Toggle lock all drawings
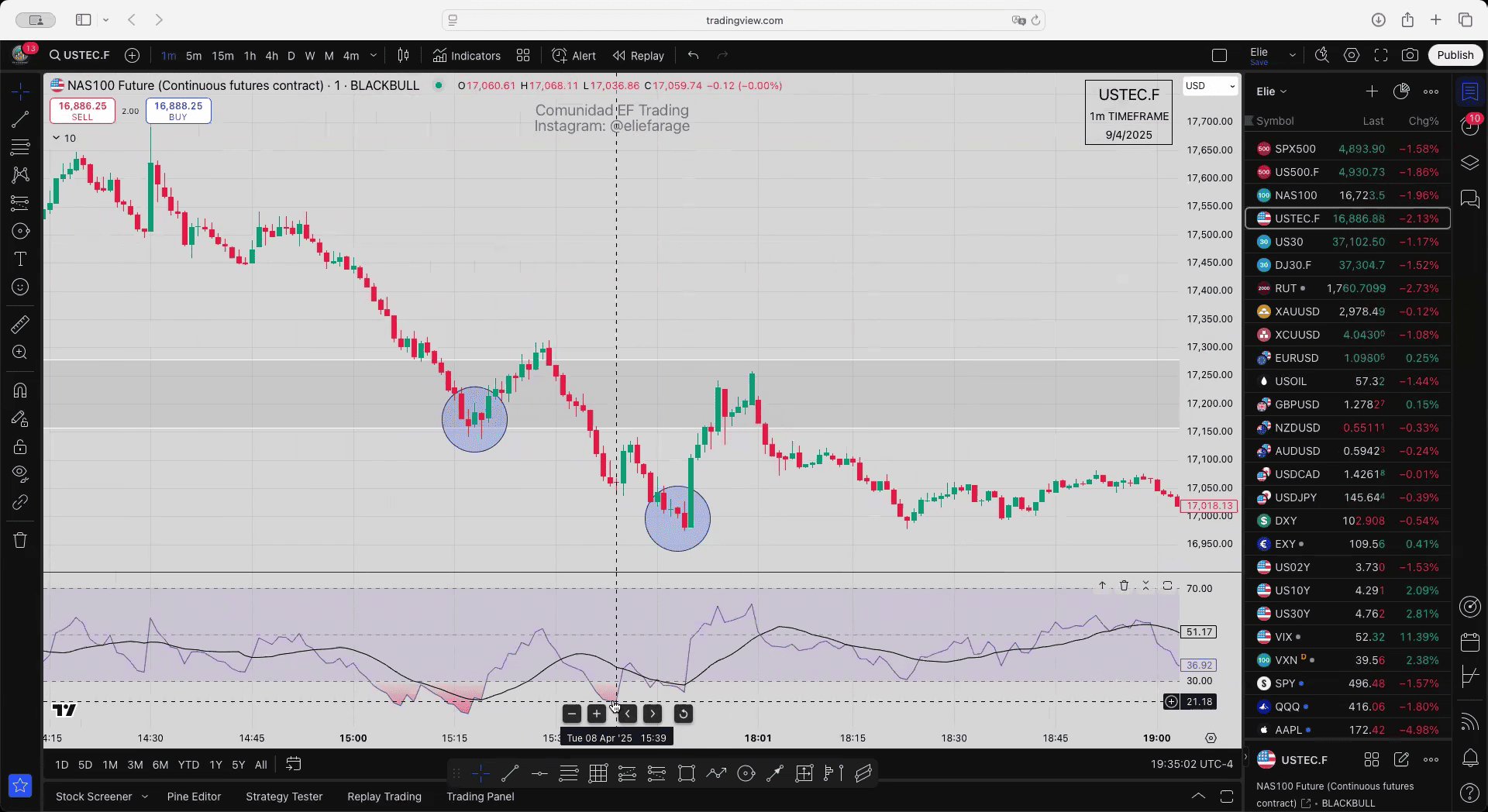This screenshot has height=812, width=1488. [x=21, y=447]
